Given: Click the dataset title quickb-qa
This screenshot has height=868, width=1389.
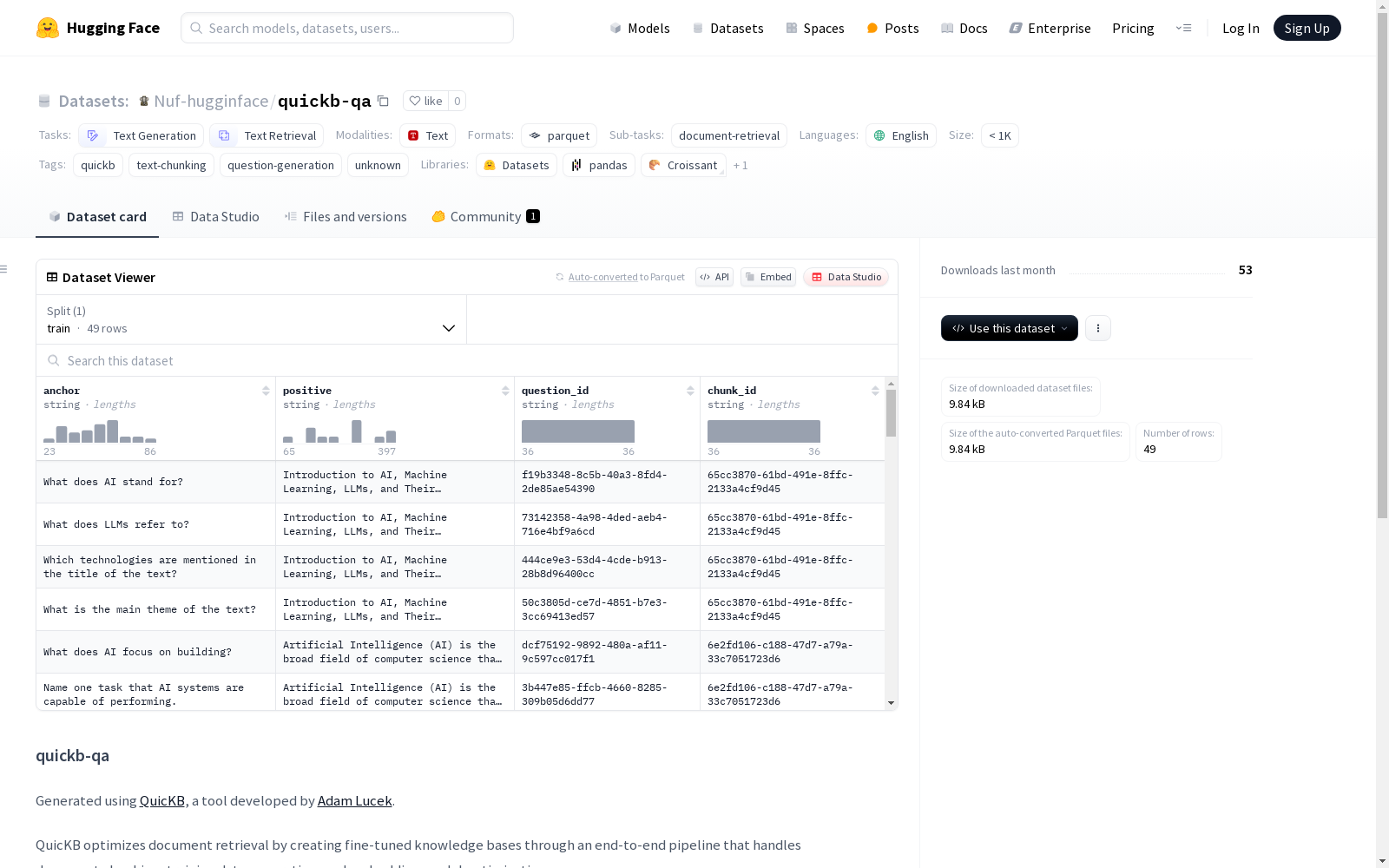Looking at the screenshot, I should pyautogui.click(x=325, y=101).
